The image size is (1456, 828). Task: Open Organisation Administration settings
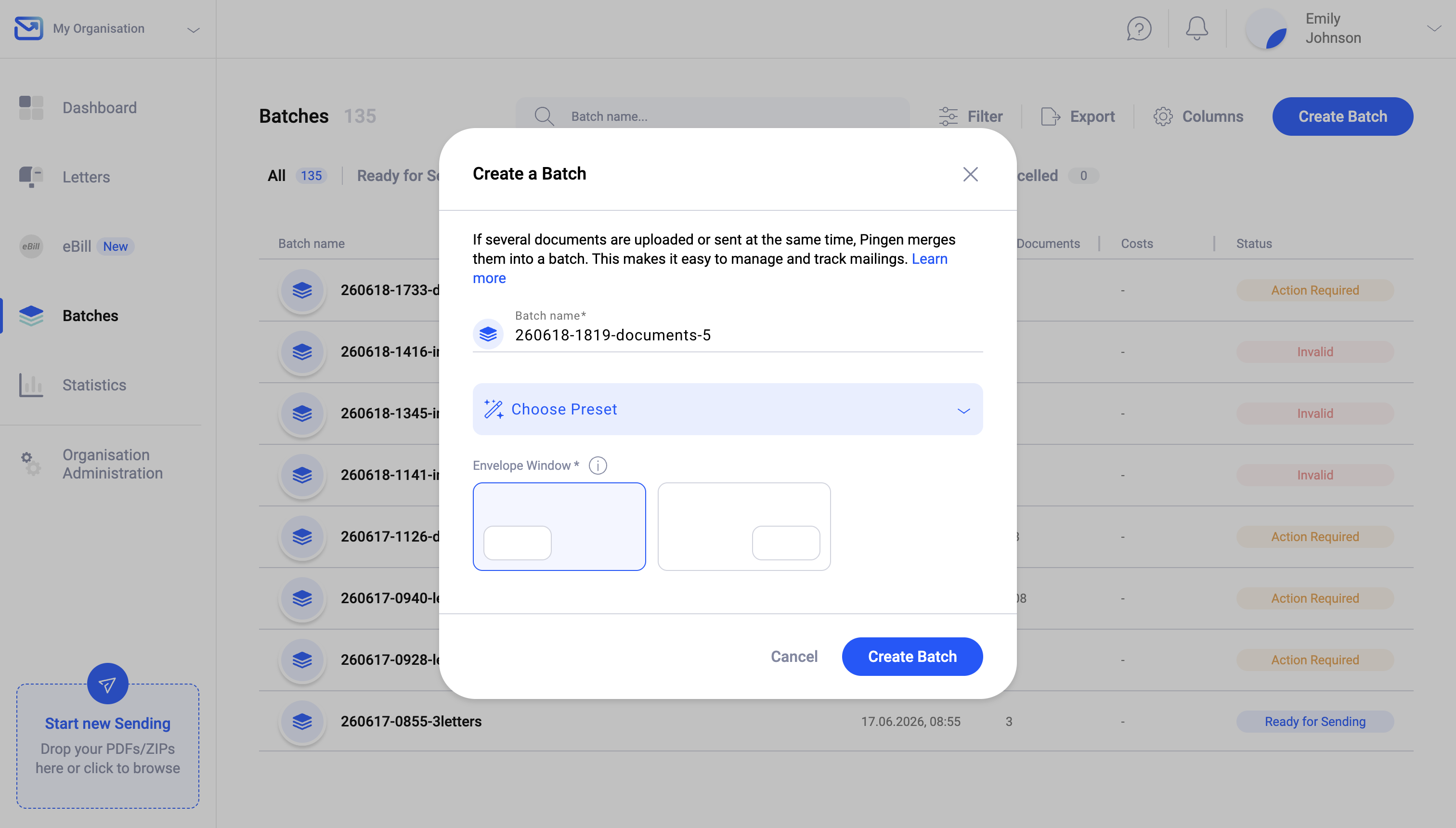(112, 464)
